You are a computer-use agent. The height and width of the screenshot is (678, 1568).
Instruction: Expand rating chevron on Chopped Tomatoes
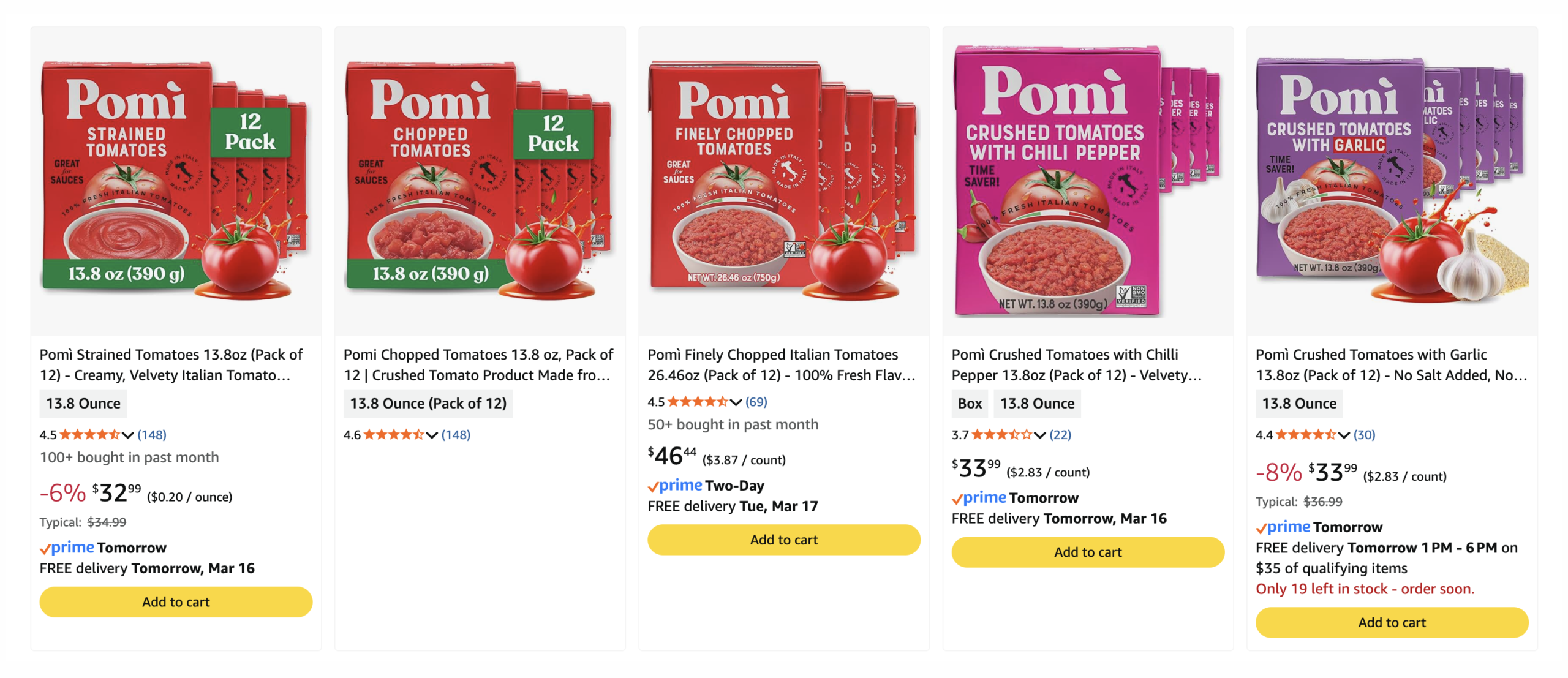click(432, 435)
